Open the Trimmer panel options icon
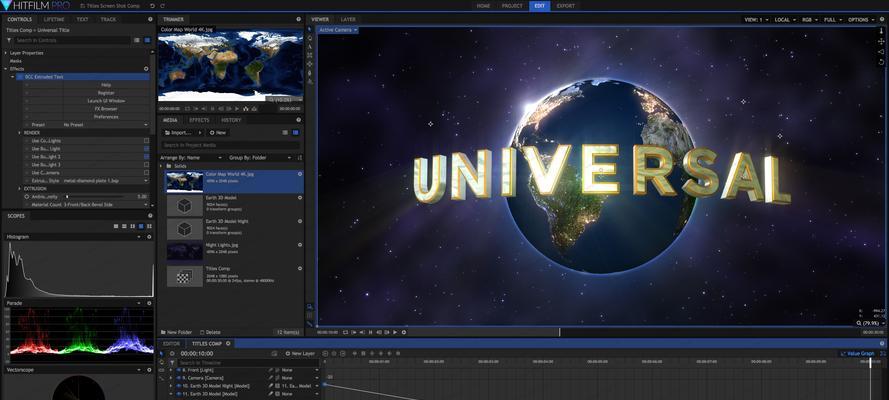 298,19
